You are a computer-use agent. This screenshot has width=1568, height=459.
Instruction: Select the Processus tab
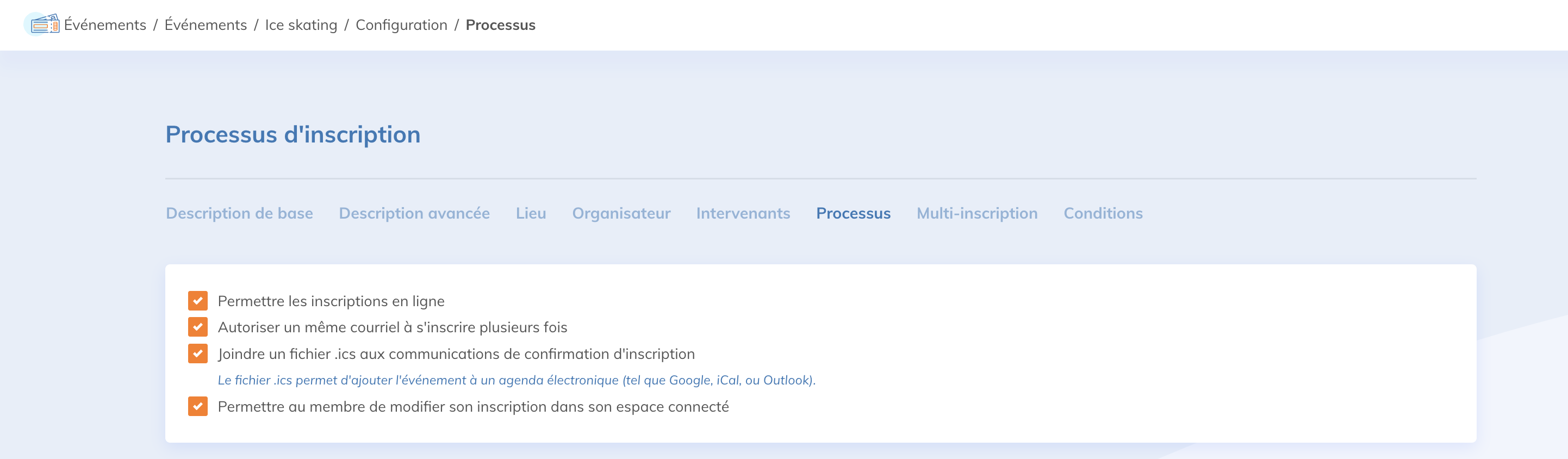coord(853,214)
